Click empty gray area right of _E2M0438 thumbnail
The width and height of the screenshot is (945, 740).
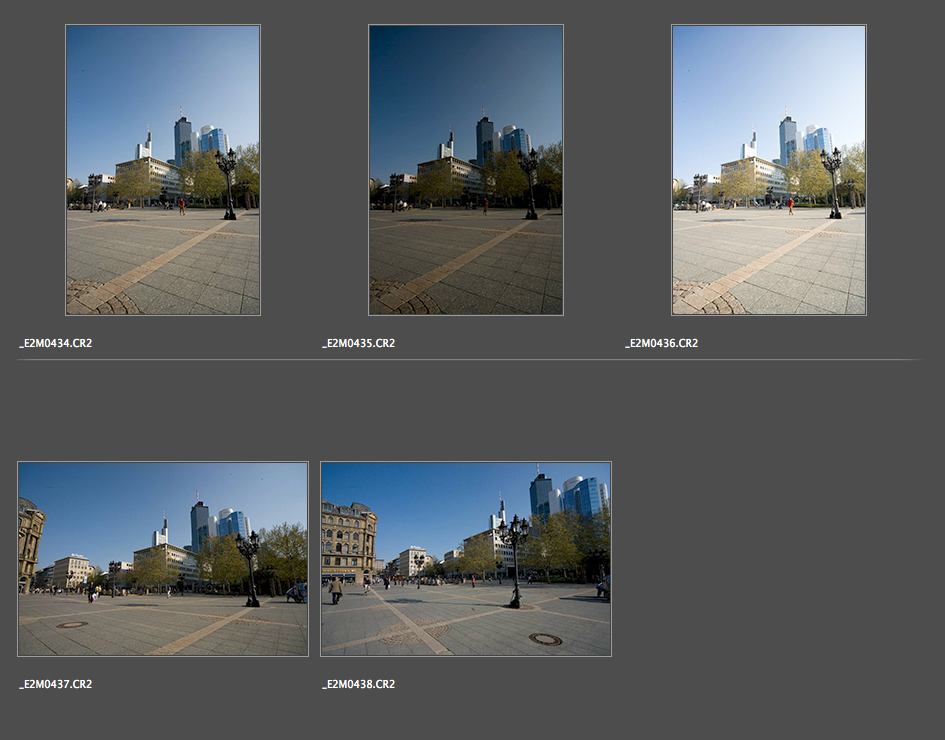pyautogui.click(x=770, y=560)
